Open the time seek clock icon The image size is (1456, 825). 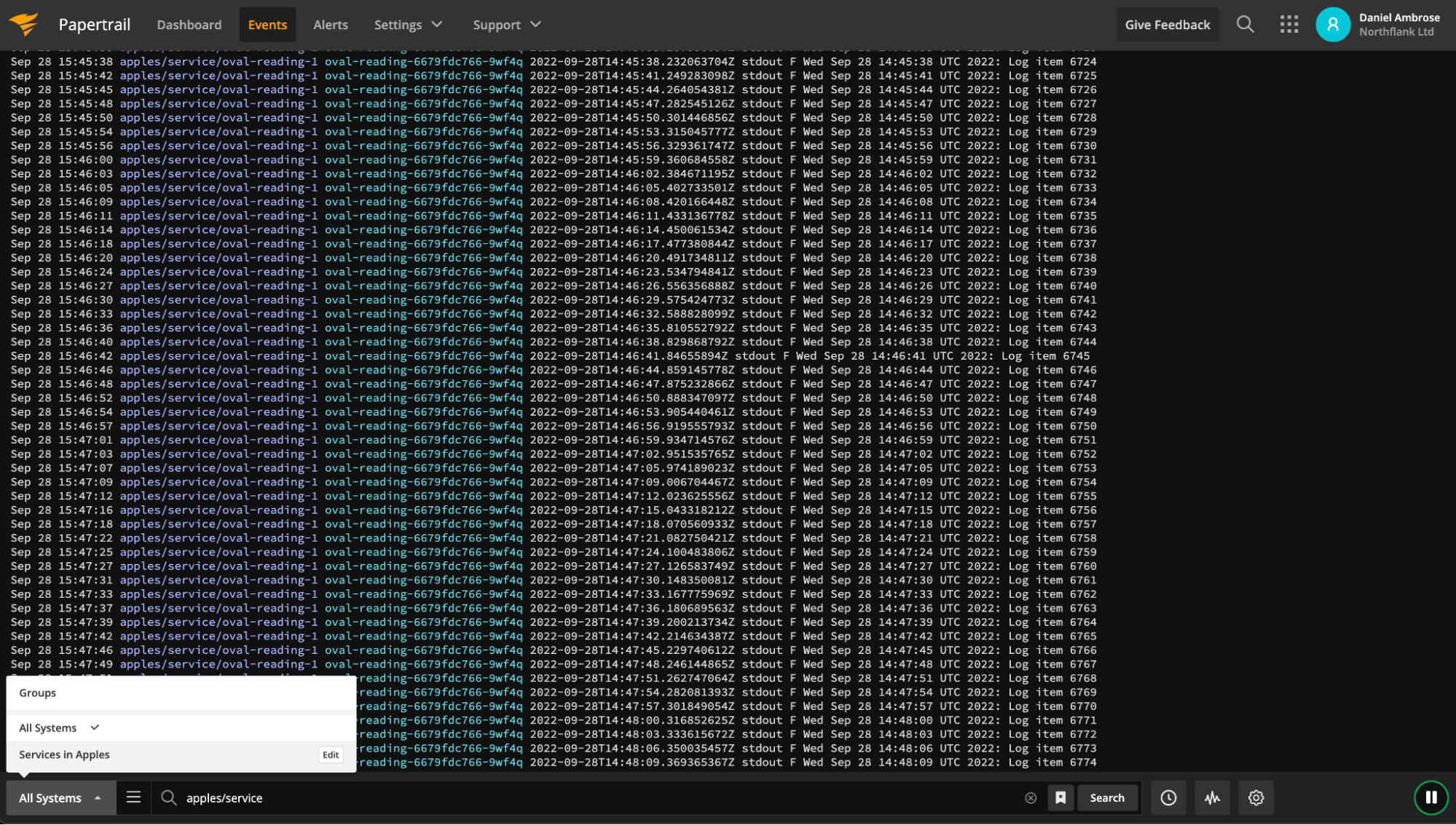click(1168, 798)
